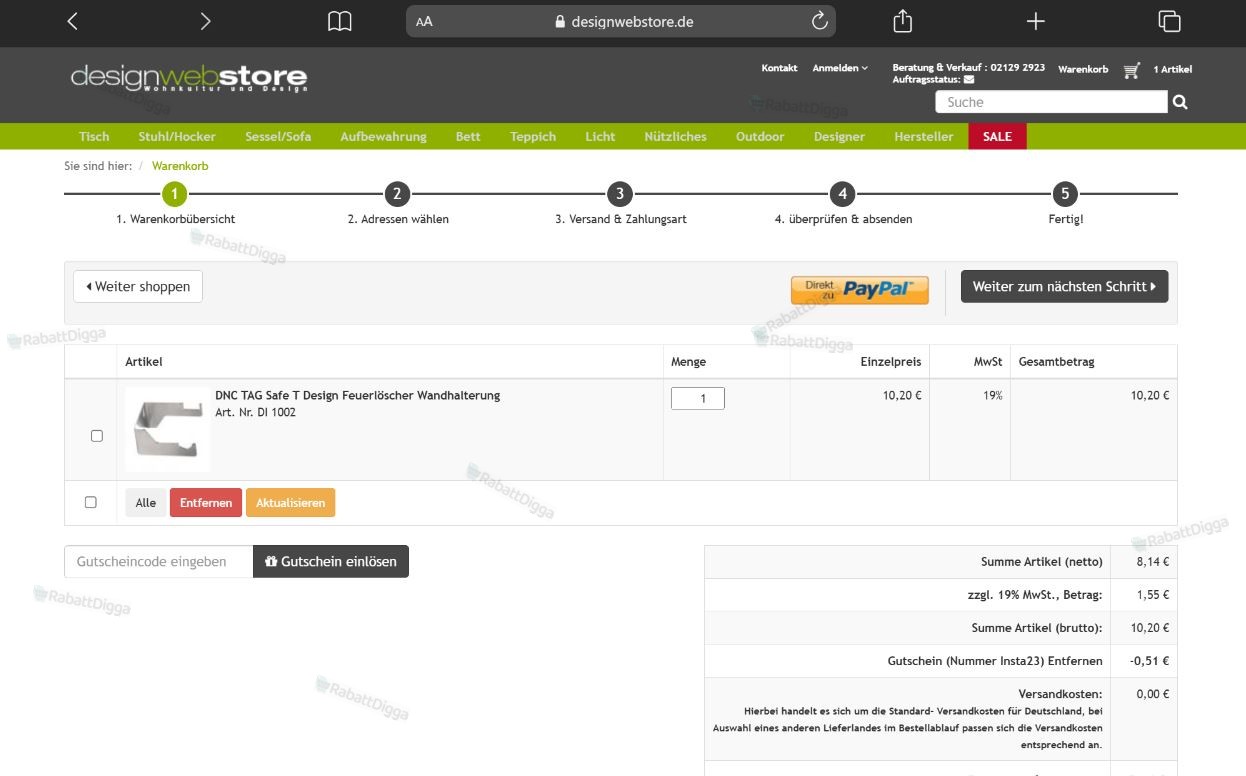Screen dimensions: 1246x776
Task: Show all open tabs overview icon
Action: [1169, 21]
